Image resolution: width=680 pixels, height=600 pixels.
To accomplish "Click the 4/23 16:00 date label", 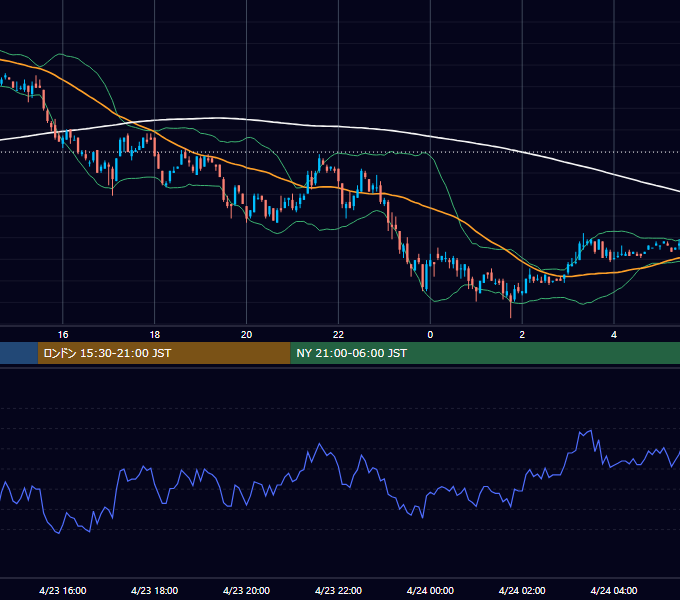I will point(63,590).
